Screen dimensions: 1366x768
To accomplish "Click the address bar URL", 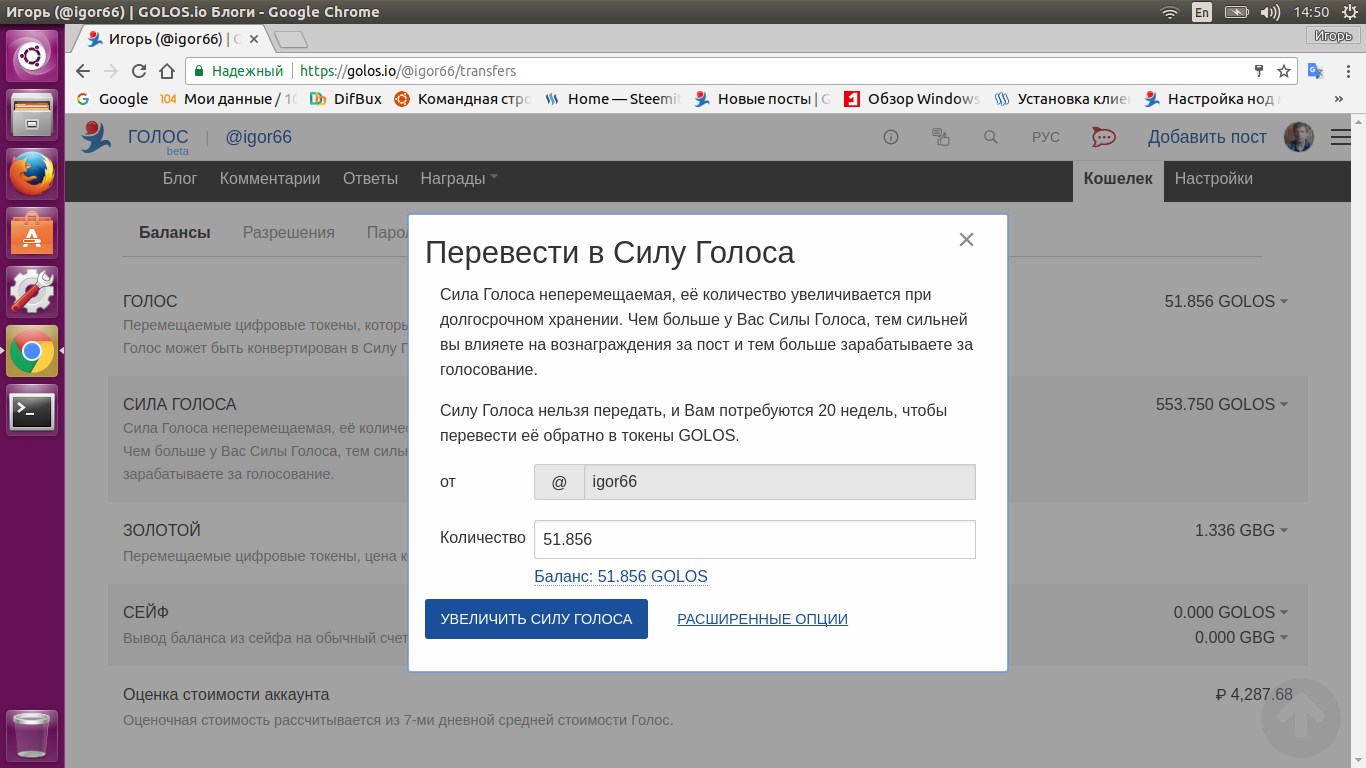I will coord(408,71).
